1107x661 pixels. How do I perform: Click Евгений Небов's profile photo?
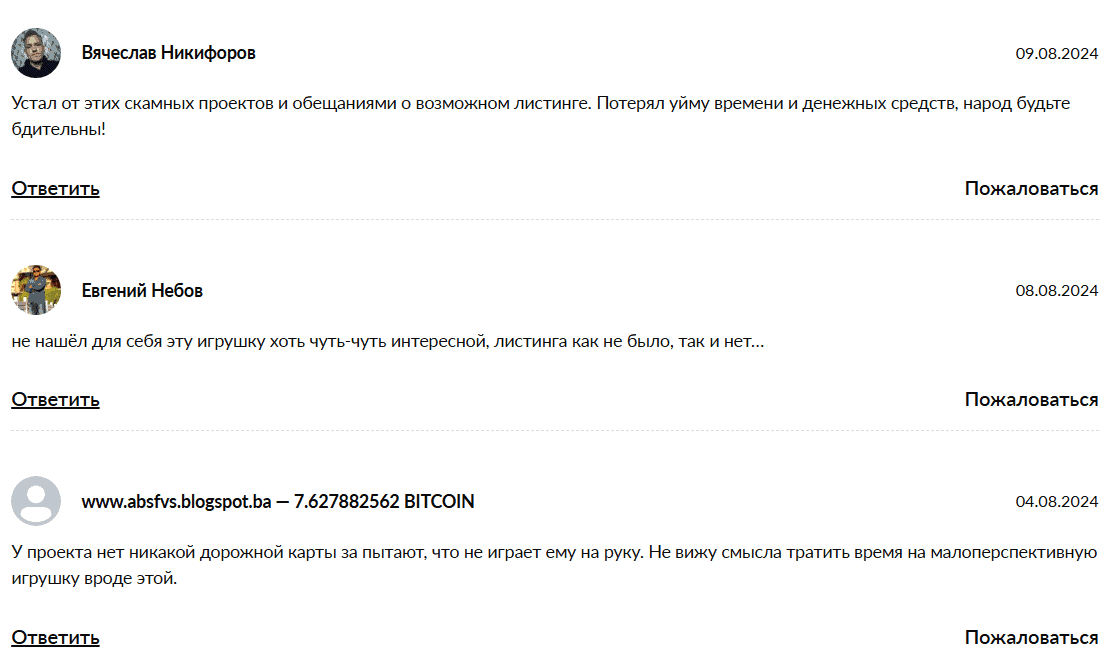pos(36,291)
